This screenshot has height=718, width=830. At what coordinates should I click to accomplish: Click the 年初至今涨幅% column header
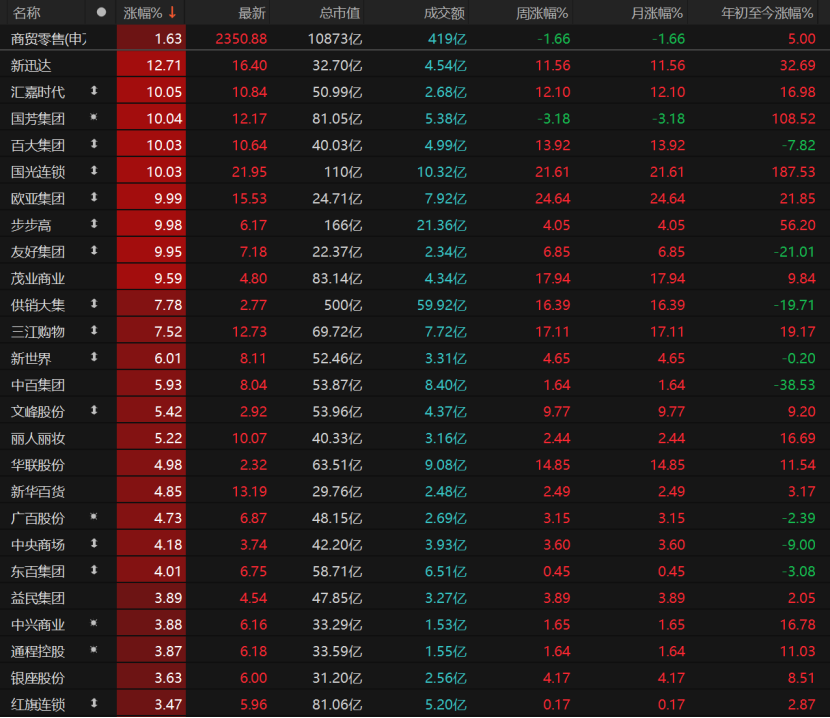pyautogui.click(x=768, y=13)
